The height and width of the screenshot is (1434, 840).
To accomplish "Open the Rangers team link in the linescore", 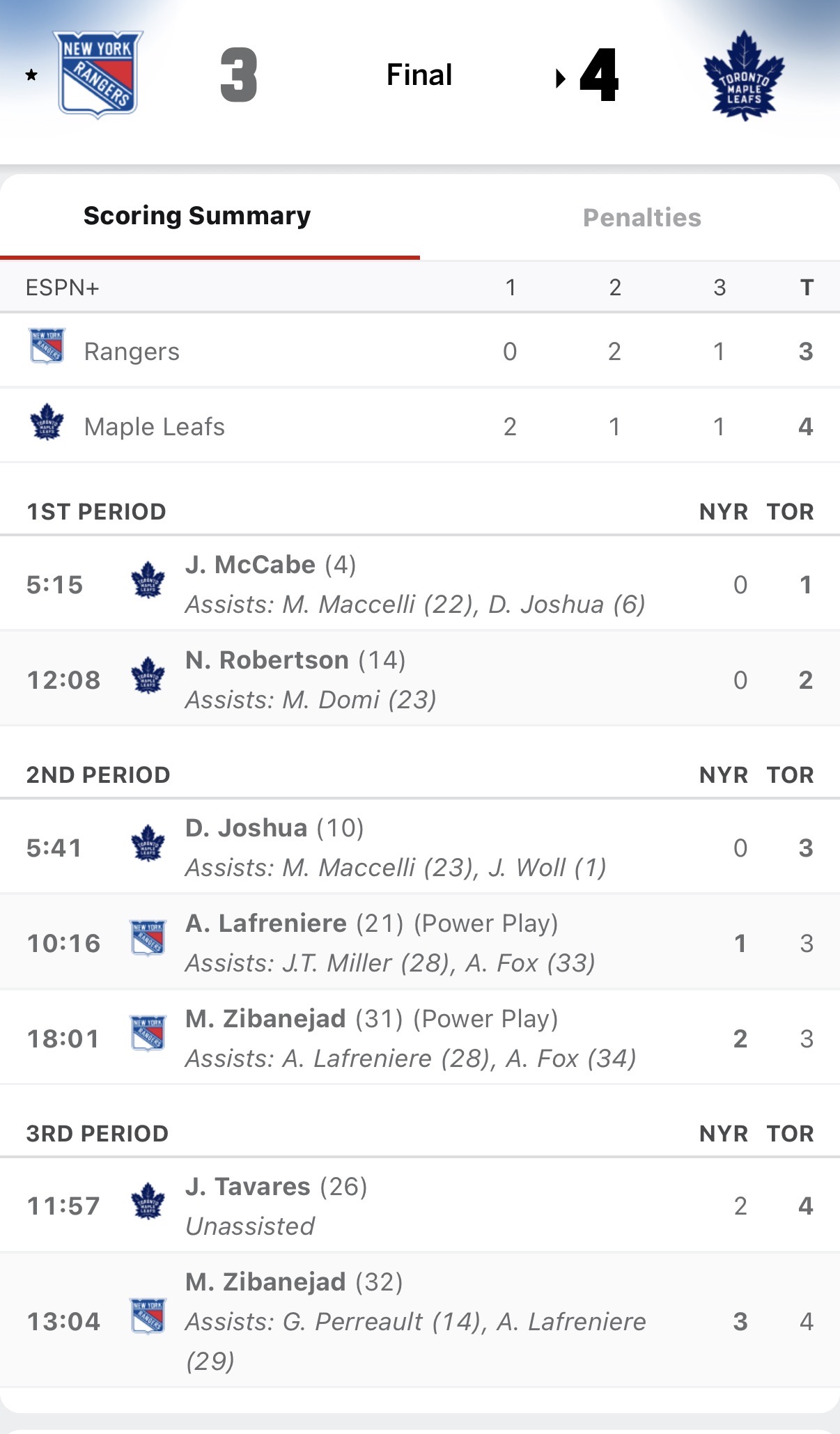I will coord(132,352).
